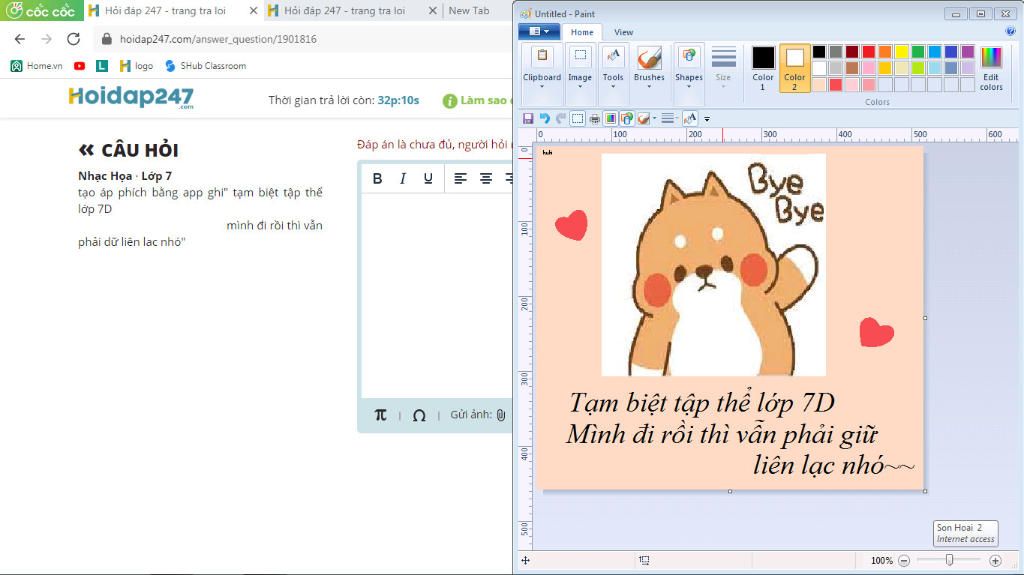Pick the purple palette color
1024x575 pixels.
tap(968, 52)
